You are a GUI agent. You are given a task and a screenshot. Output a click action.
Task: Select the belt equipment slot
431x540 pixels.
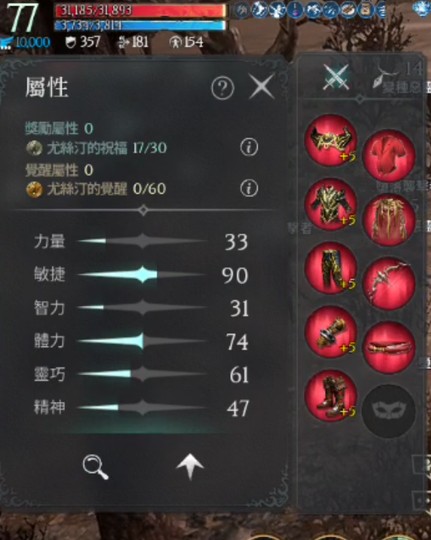(x=389, y=347)
